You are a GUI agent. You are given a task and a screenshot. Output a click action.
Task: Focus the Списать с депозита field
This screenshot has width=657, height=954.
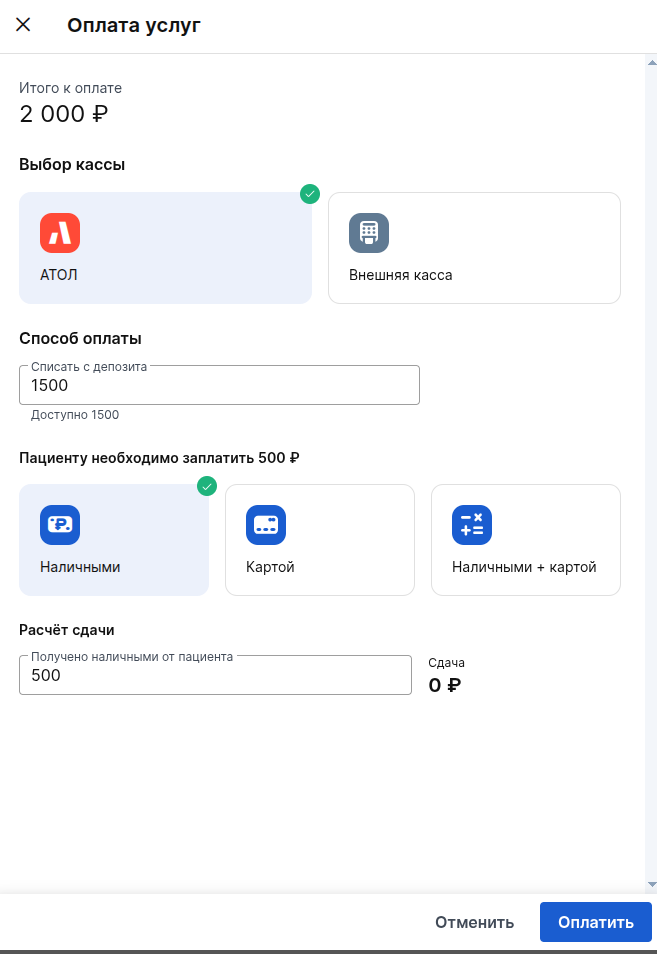[x=220, y=385]
